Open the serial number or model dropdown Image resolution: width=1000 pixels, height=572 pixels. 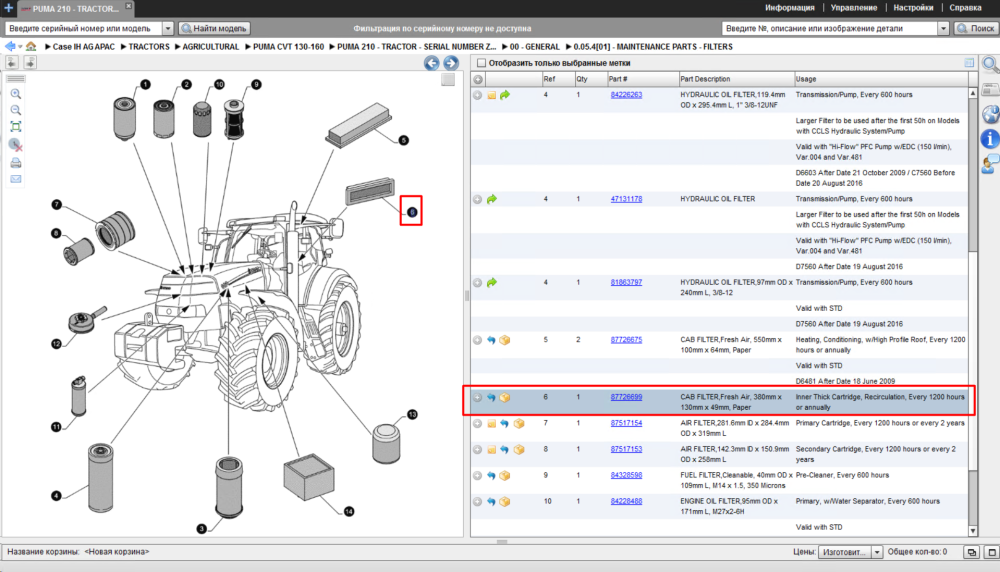coord(168,29)
